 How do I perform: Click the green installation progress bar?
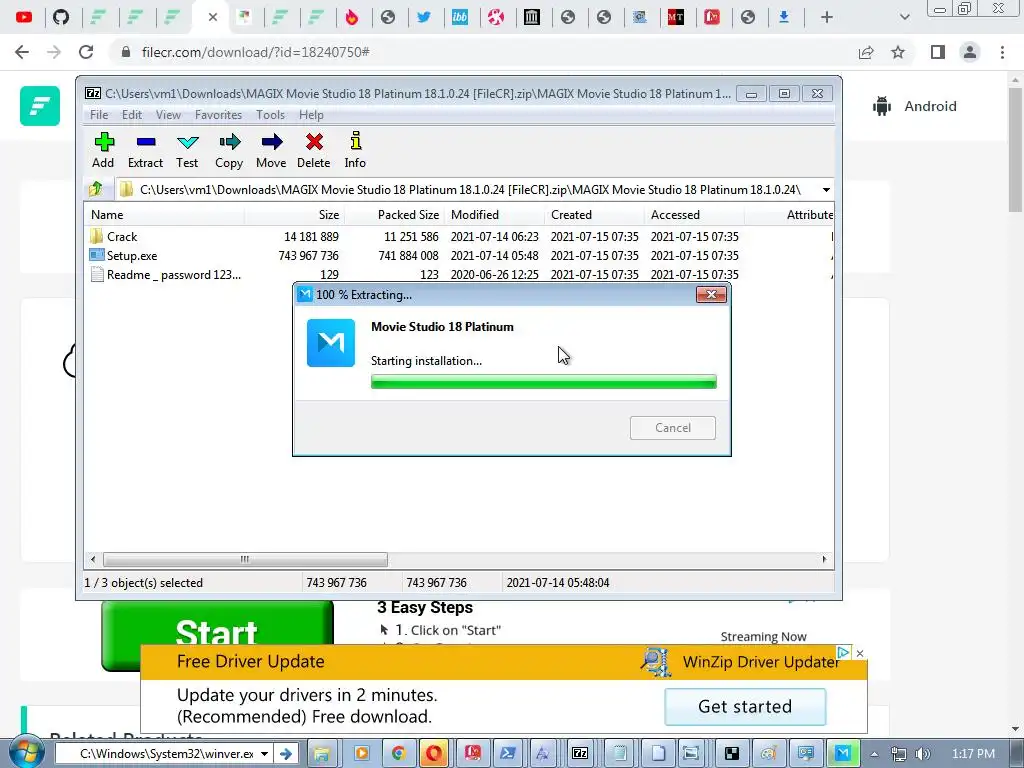click(x=543, y=381)
